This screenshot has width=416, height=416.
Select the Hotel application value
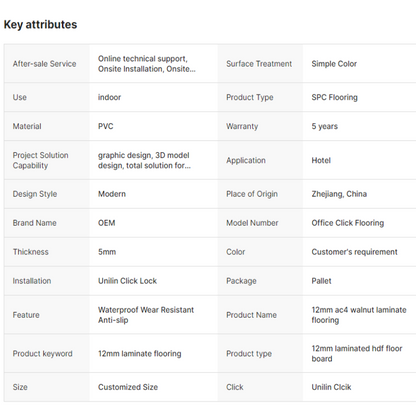[321, 160]
